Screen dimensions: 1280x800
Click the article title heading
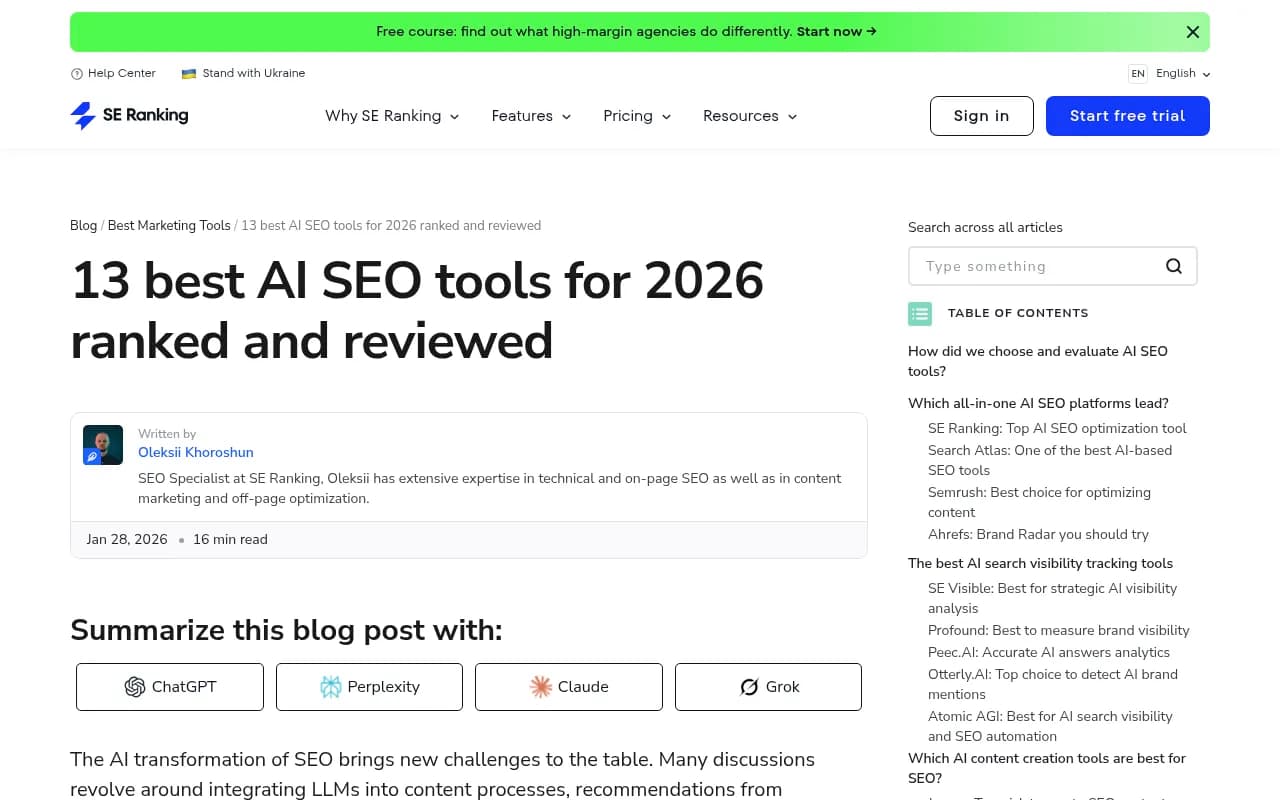pos(417,310)
